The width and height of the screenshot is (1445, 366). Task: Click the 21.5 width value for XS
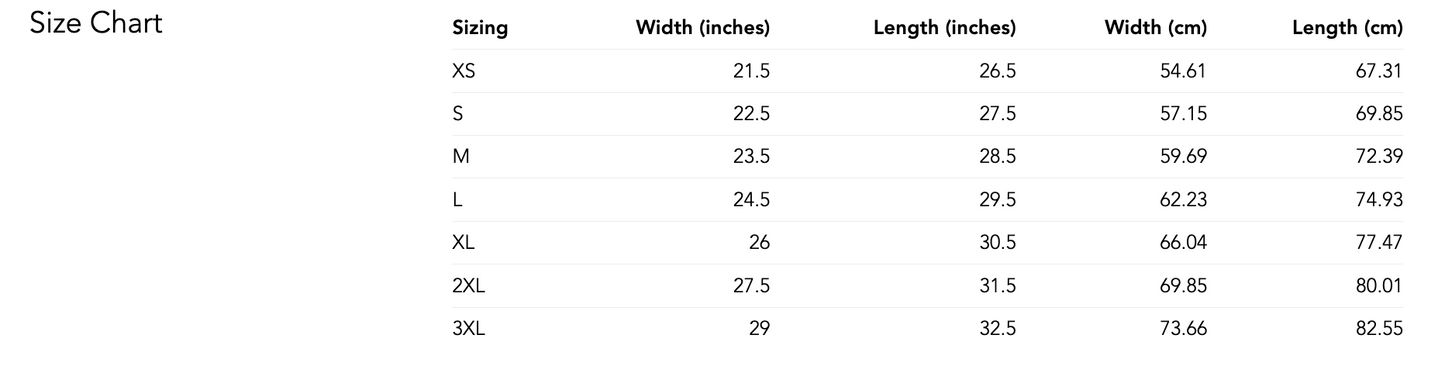[x=751, y=71]
